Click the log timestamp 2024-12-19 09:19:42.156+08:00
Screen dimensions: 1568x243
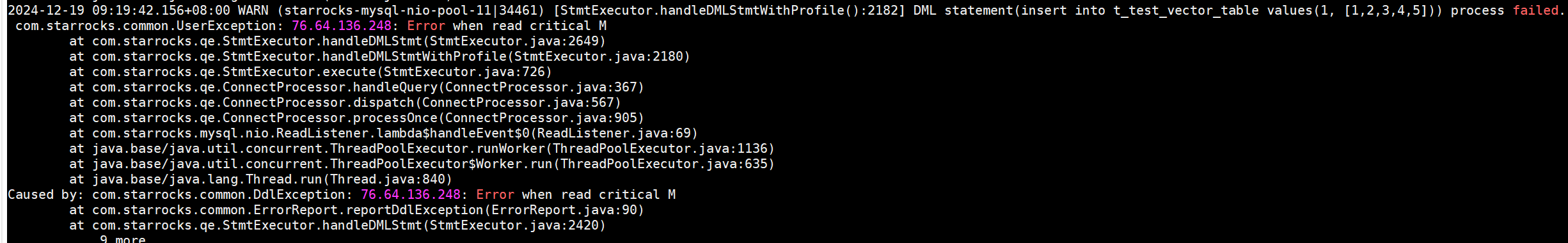tap(118, 10)
